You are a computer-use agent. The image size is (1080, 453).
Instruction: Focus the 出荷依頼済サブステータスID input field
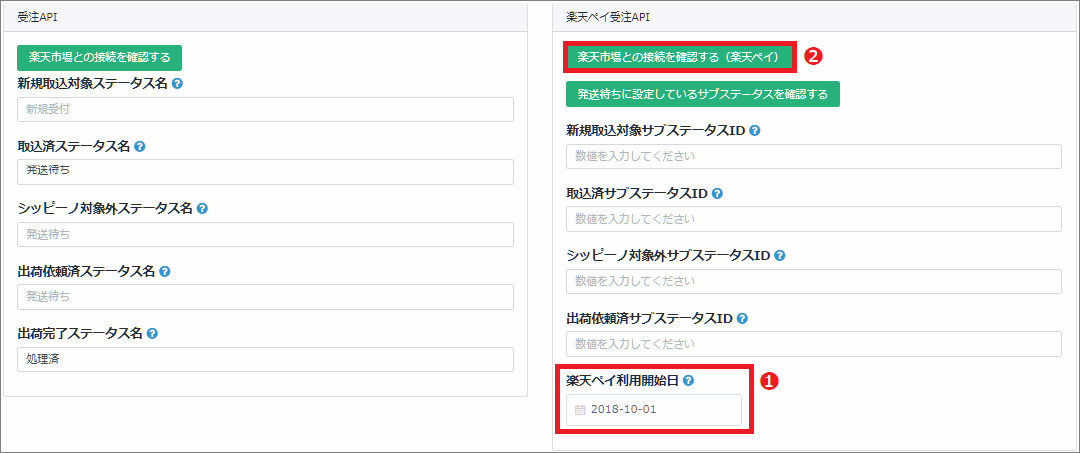(x=813, y=344)
